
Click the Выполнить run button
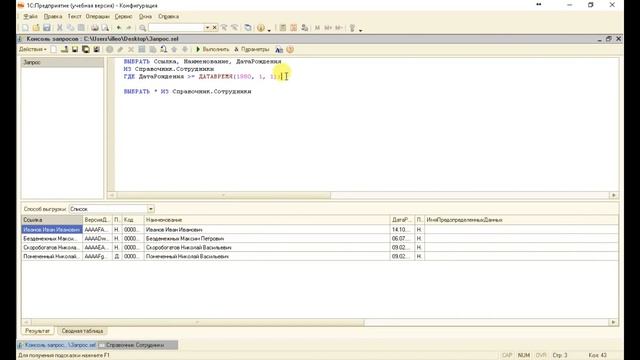pyautogui.click(x=212, y=49)
